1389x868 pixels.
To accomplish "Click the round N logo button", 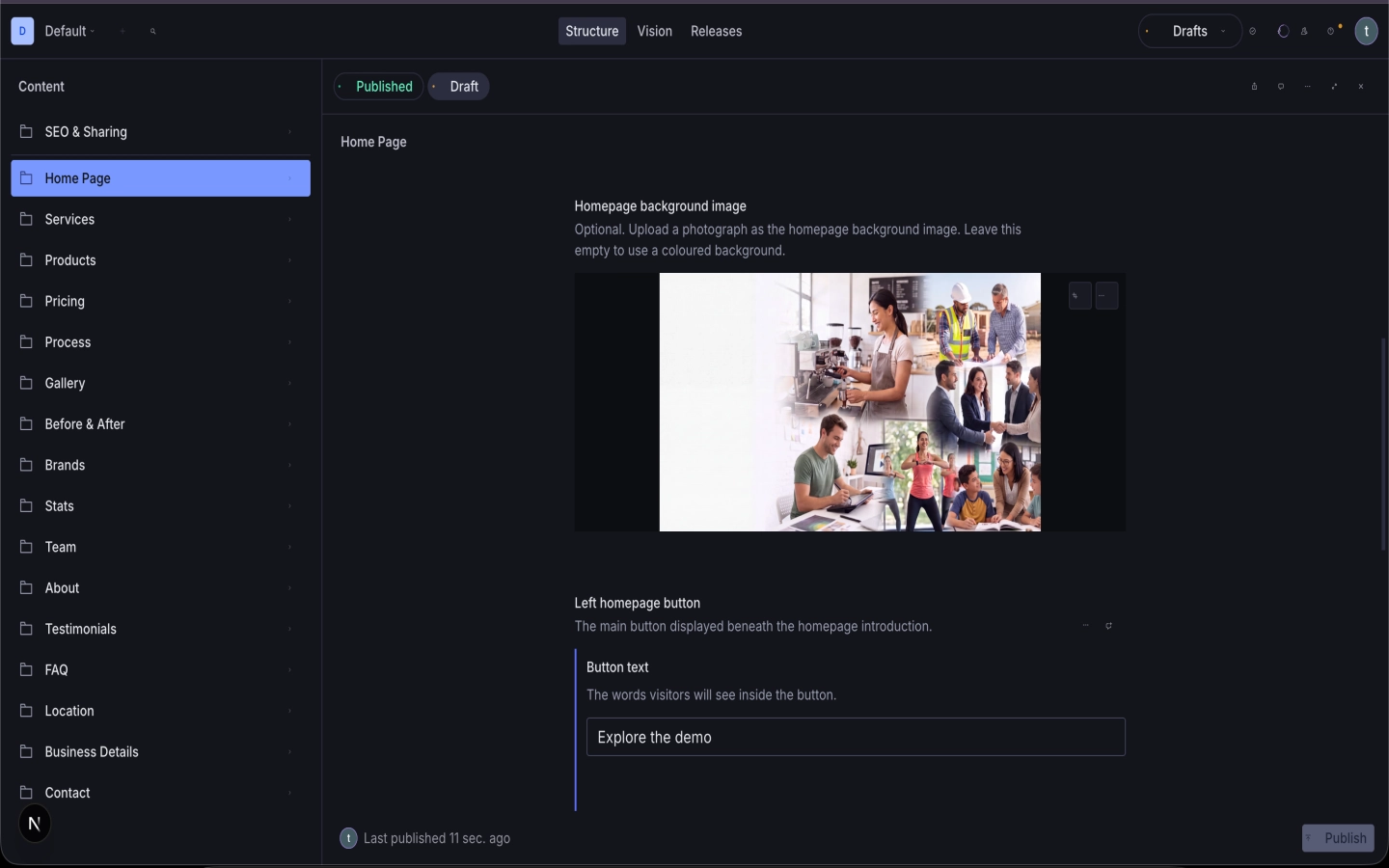I will coord(35,824).
